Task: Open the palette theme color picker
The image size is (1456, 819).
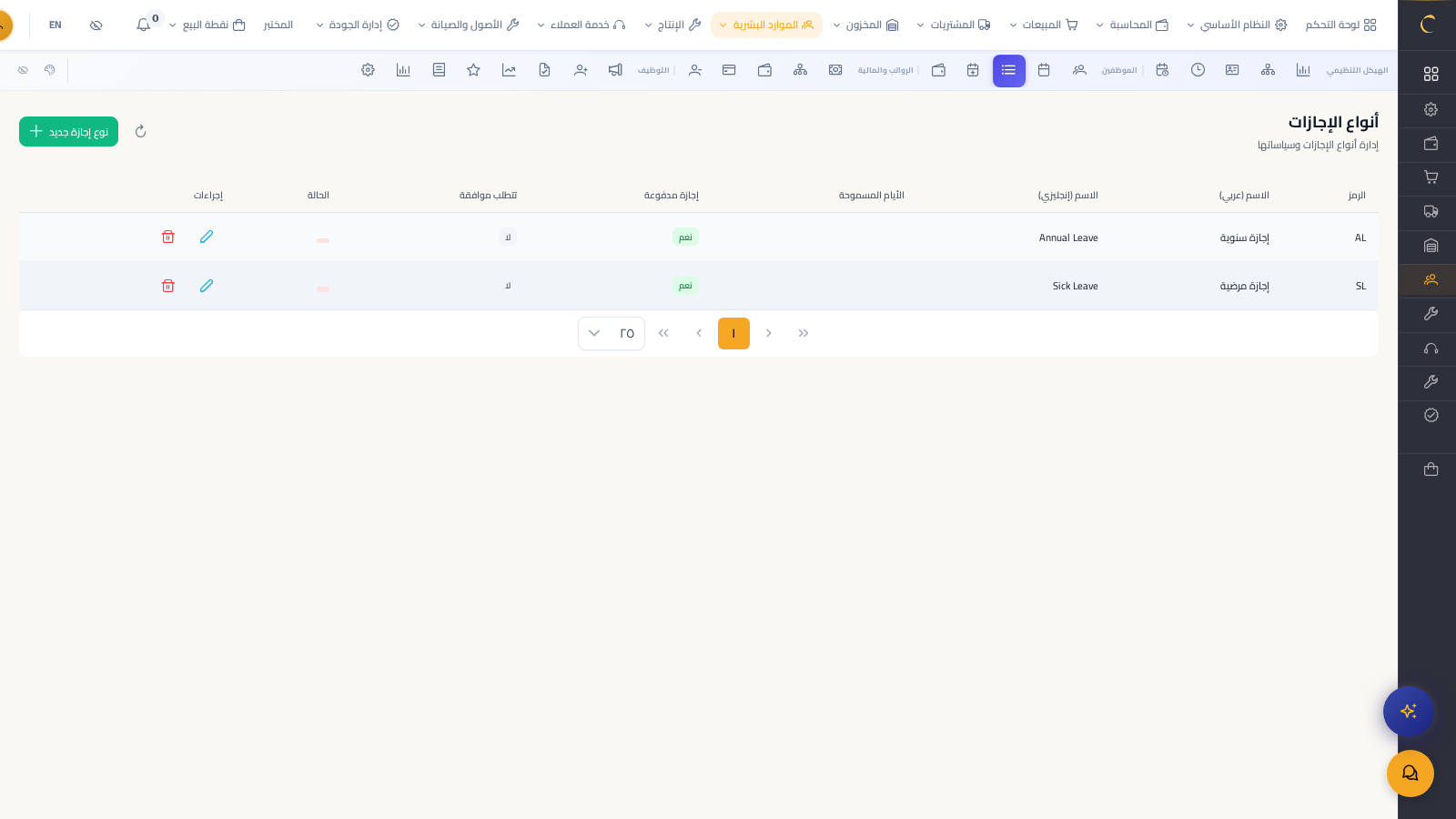Action: click(50, 70)
